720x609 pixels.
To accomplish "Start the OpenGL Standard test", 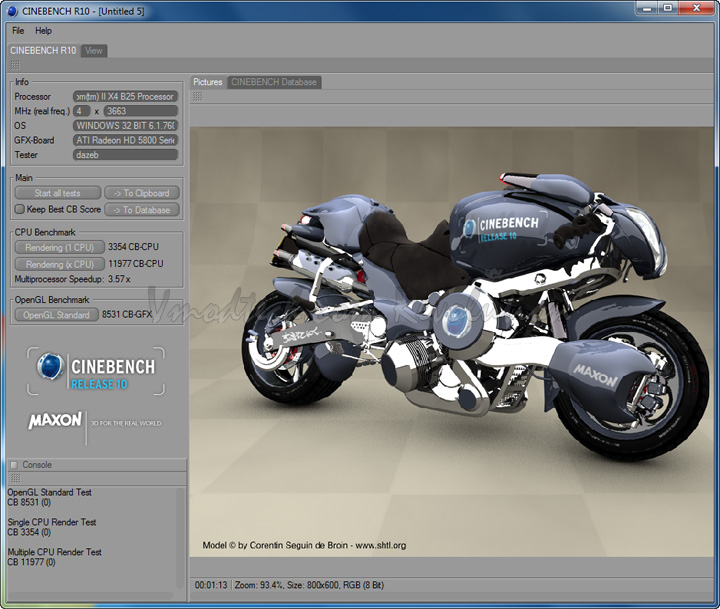I will 56,315.
